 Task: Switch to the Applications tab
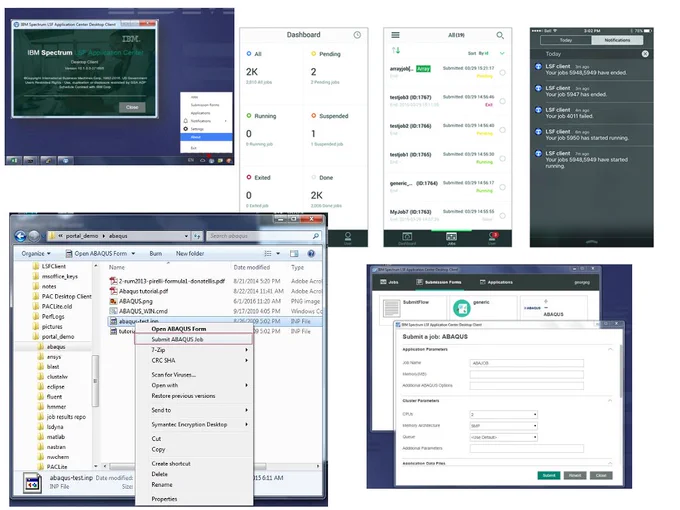pos(496,282)
